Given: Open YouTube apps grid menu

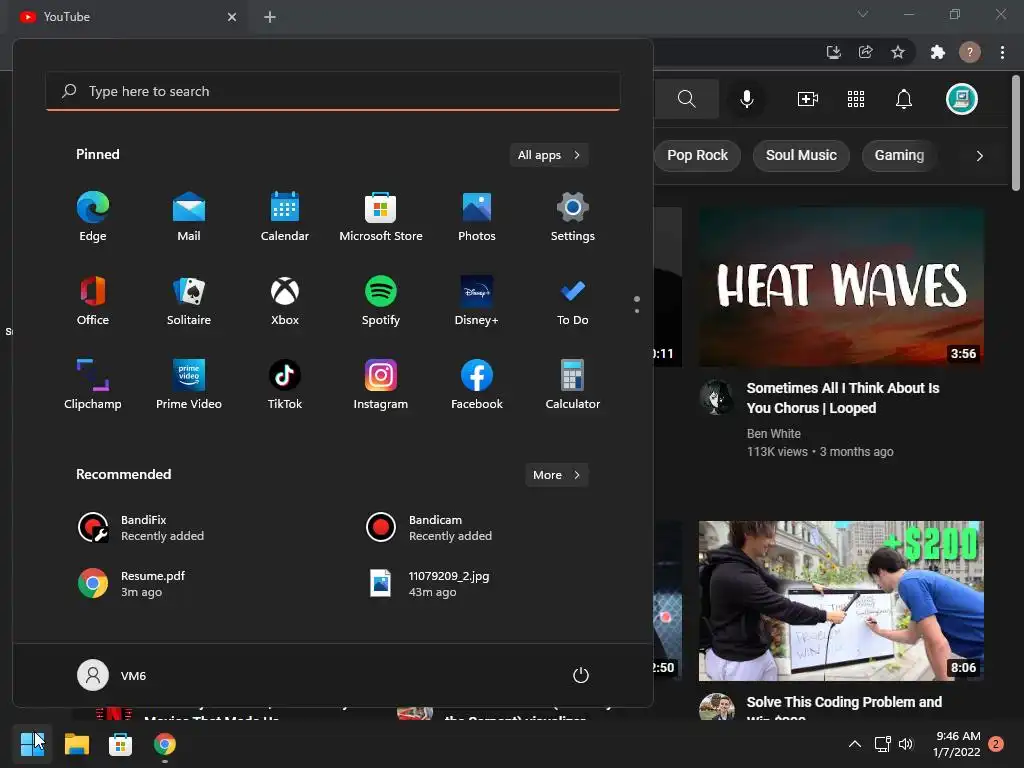Looking at the screenshot, I should (856, 99).
